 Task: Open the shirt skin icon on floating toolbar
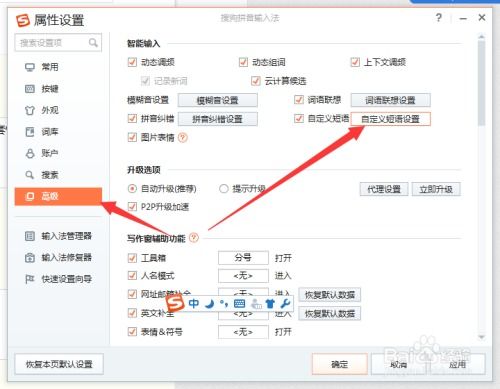pyautogui.click(x=270, y=304)
